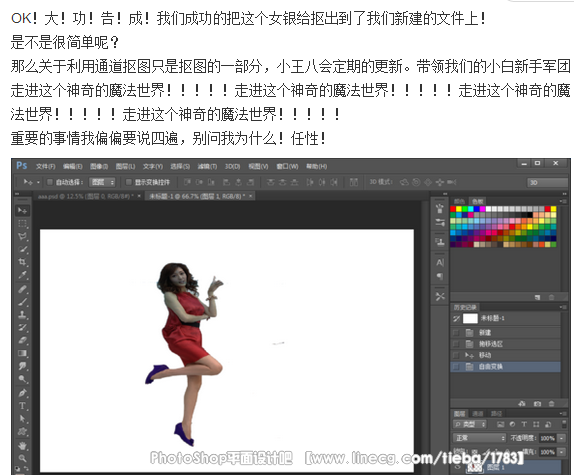The height and width of the screenshot is (475, 574).
Task: Select the Brush tool
Action: tap(22, 302)
